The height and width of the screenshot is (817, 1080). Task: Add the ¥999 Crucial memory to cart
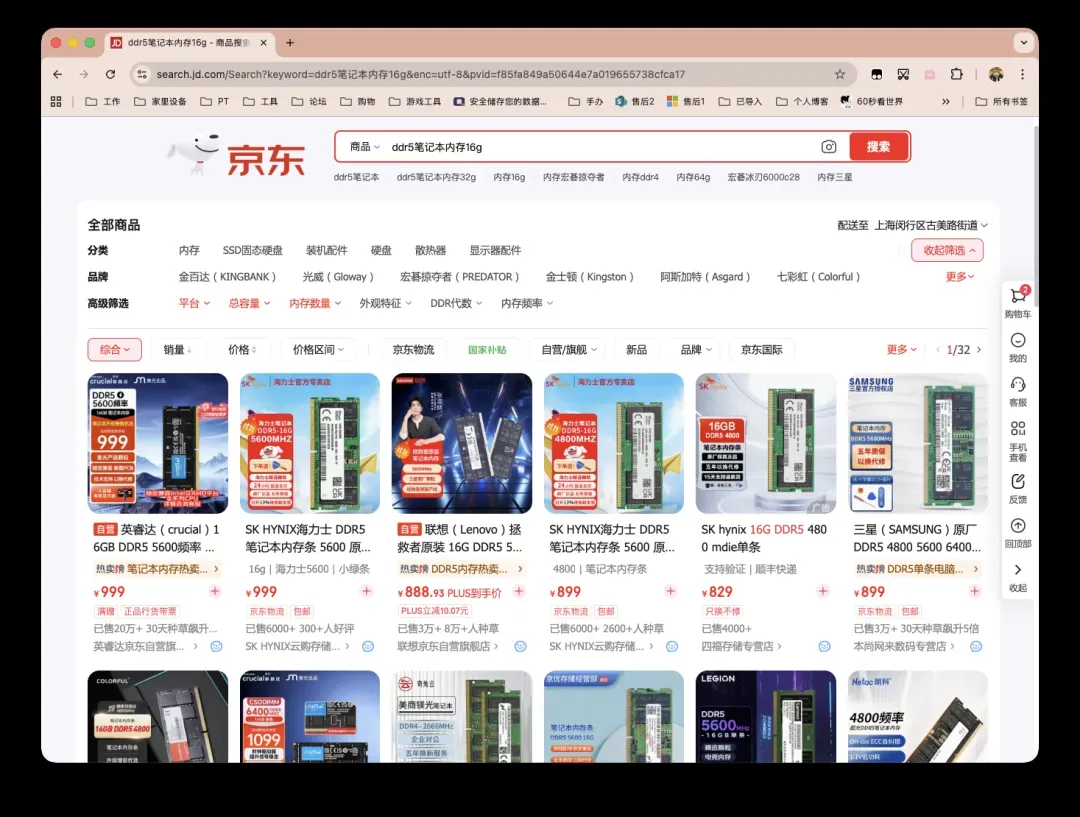click(215, 591)
